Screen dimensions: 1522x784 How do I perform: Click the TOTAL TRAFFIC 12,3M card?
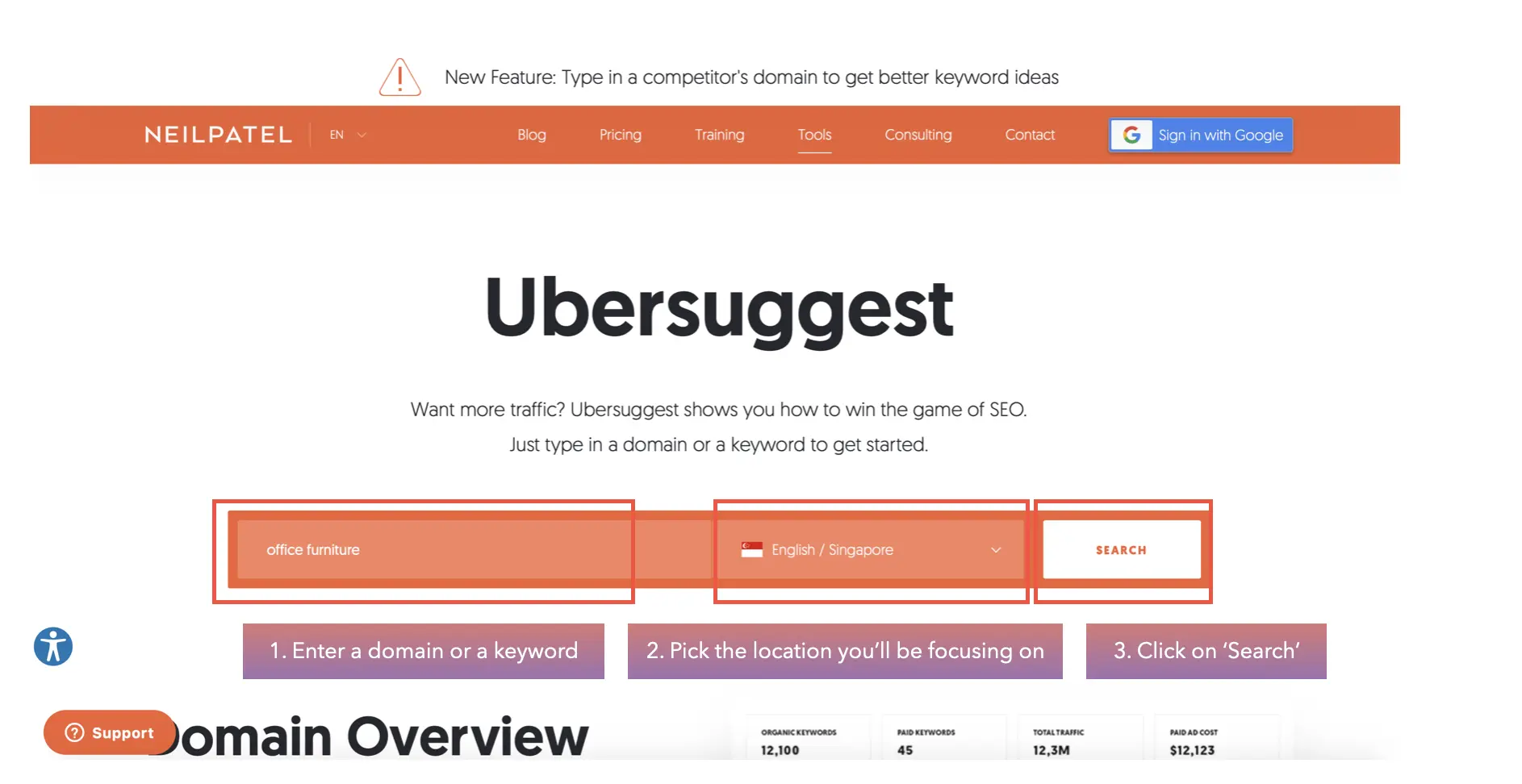click(x=1080, y=736)
